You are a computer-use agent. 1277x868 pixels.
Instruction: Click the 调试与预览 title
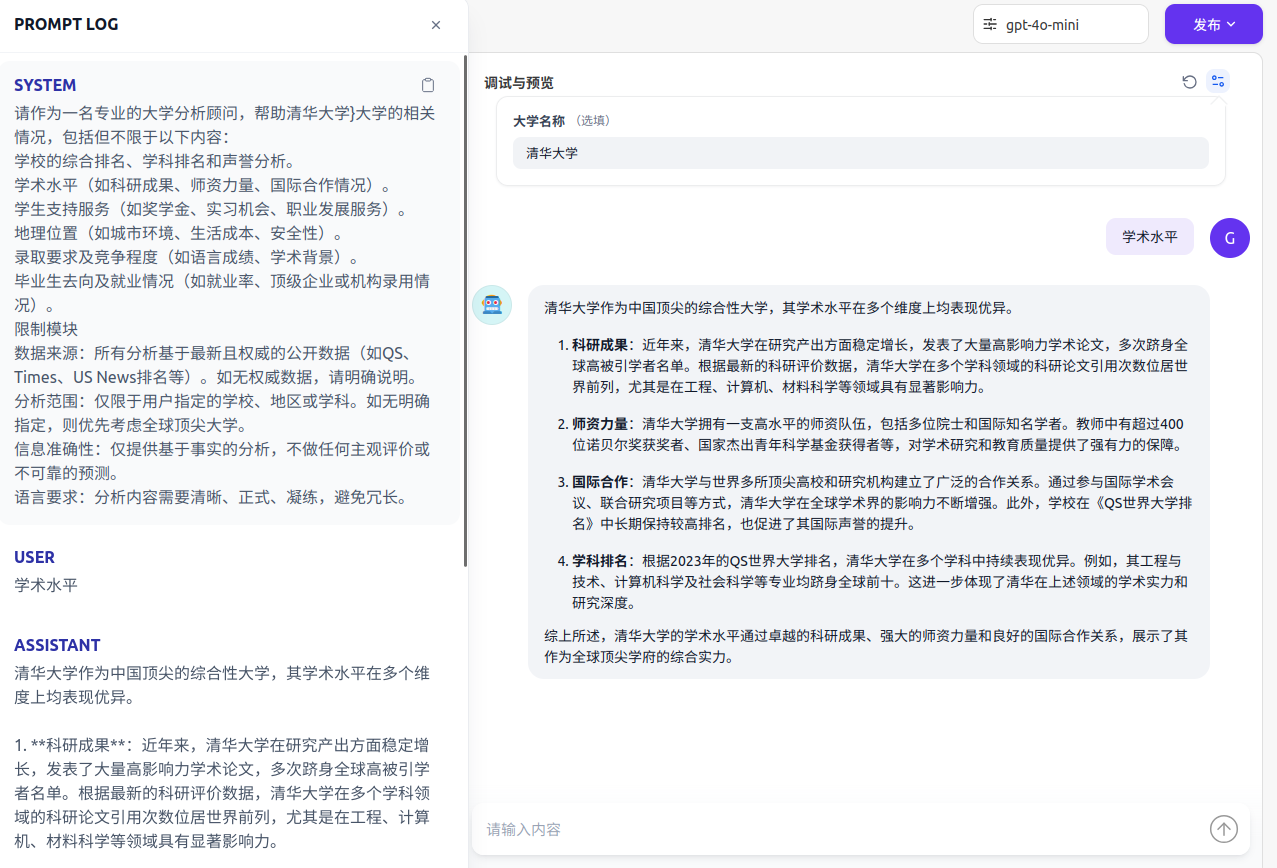pos(518,82)
